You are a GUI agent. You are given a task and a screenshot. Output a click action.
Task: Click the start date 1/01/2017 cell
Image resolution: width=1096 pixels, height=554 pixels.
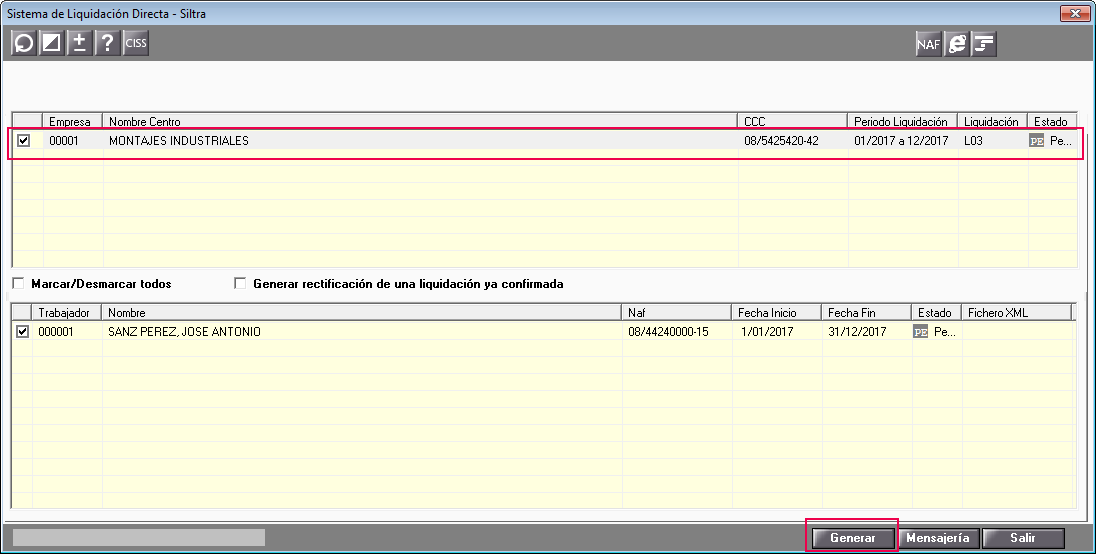tap(777, 332)
